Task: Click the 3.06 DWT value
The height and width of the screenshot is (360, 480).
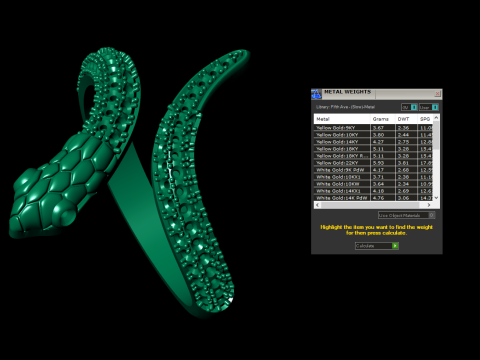Action: click(403, 198)
